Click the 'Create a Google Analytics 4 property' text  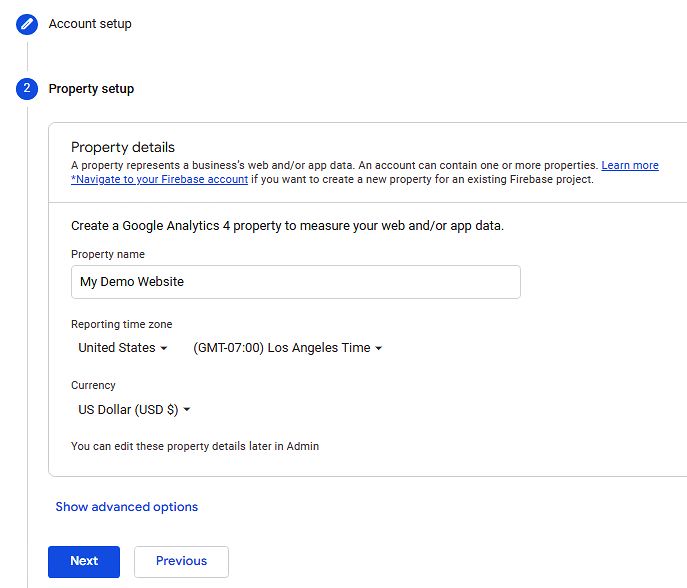click(287, 226)
